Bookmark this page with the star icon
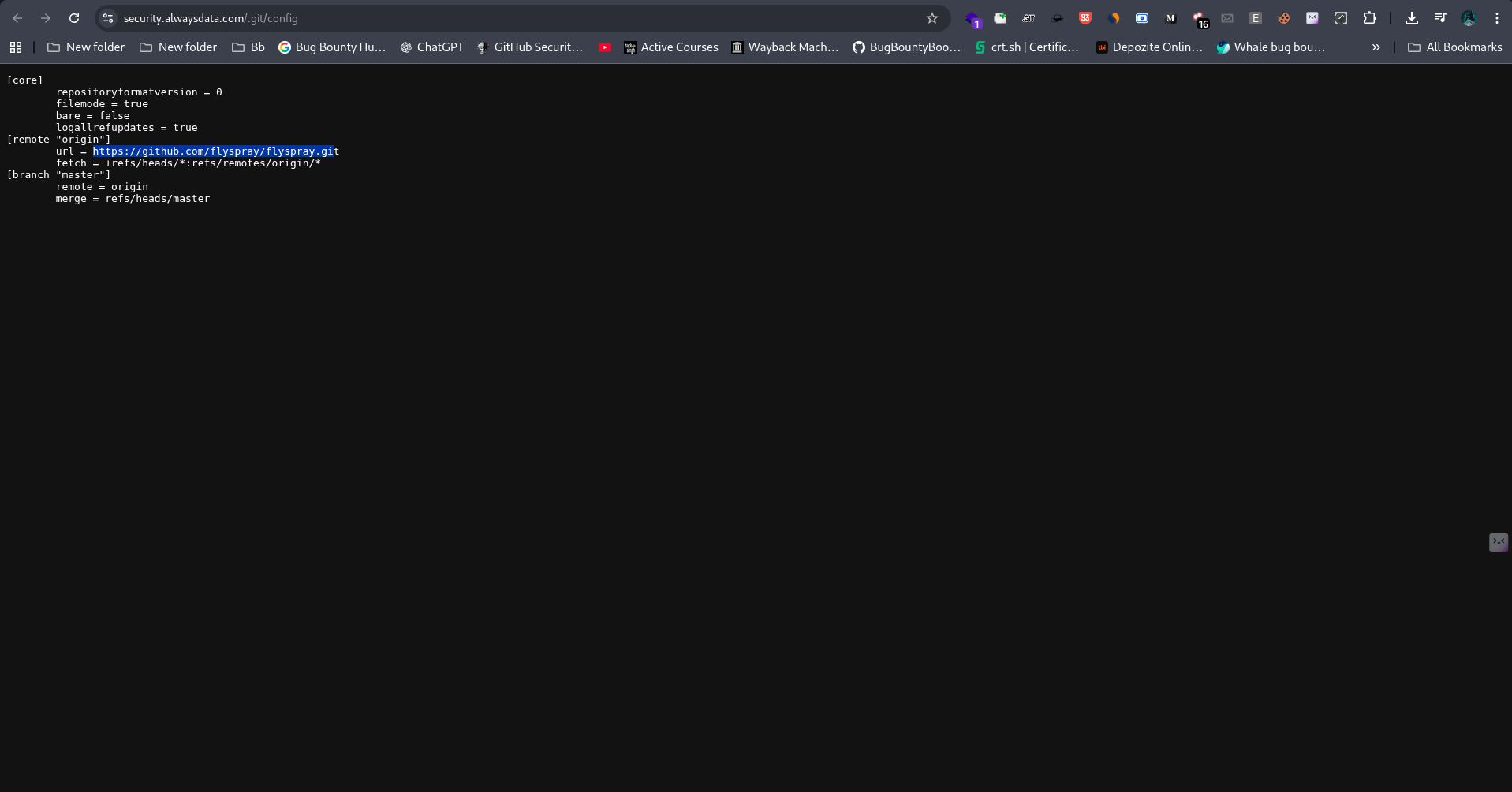The height and width of the screenshot is (792, 1512). [932, 18]
